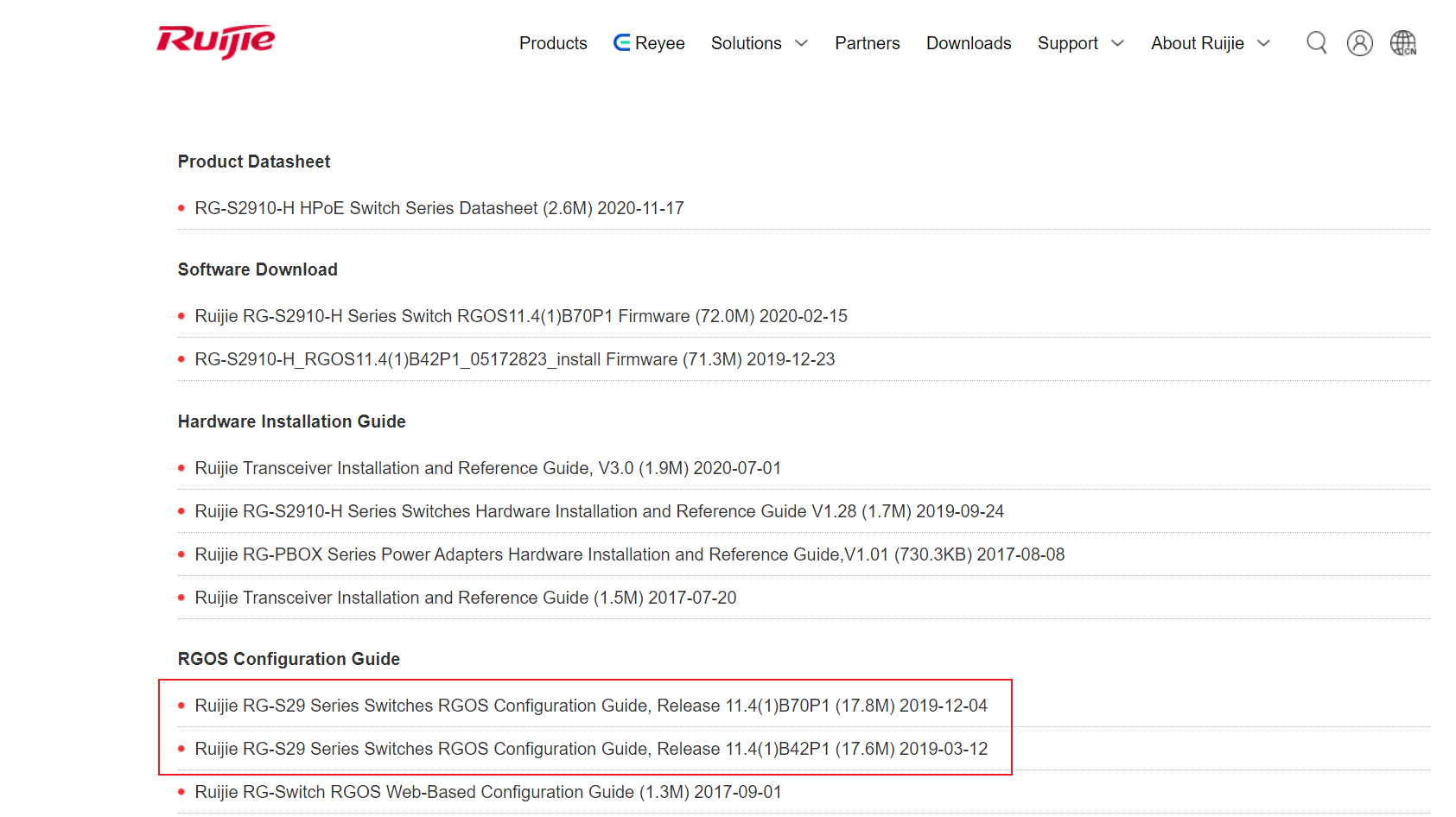1456x817 pixels.
Task: Expand the About Ruijie dropdown chevron
Action: click(1263, 43)
